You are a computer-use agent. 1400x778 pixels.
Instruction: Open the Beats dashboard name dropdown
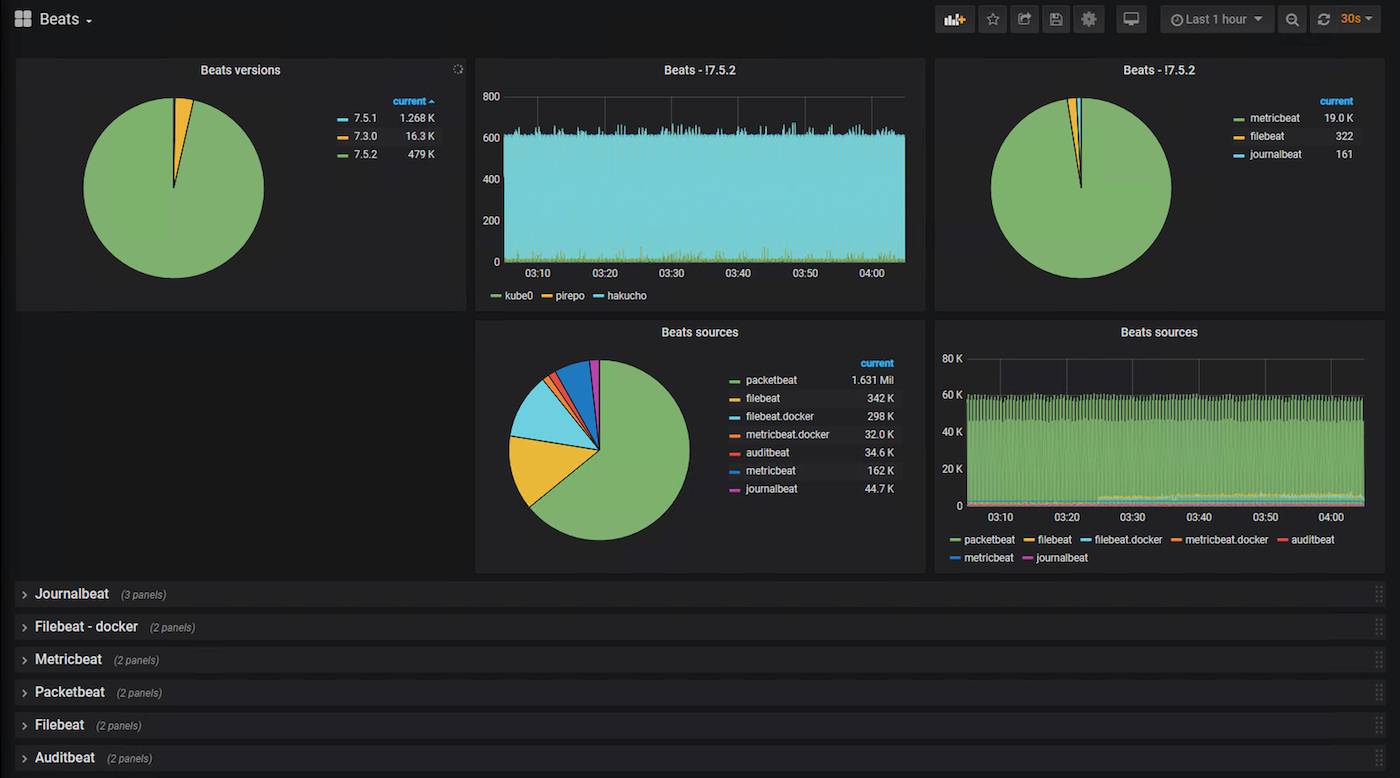[x=66, y=19]
